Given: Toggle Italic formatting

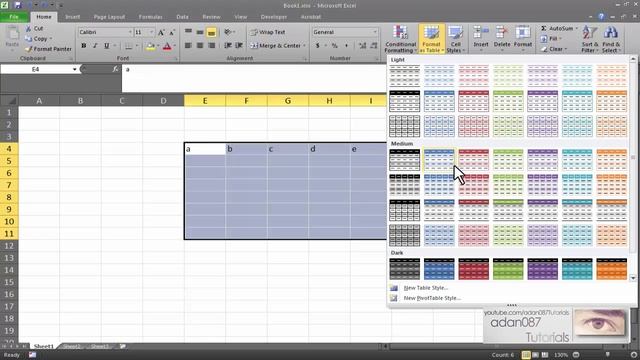Looking at the screenshot, I should click(x=95, y=46).
